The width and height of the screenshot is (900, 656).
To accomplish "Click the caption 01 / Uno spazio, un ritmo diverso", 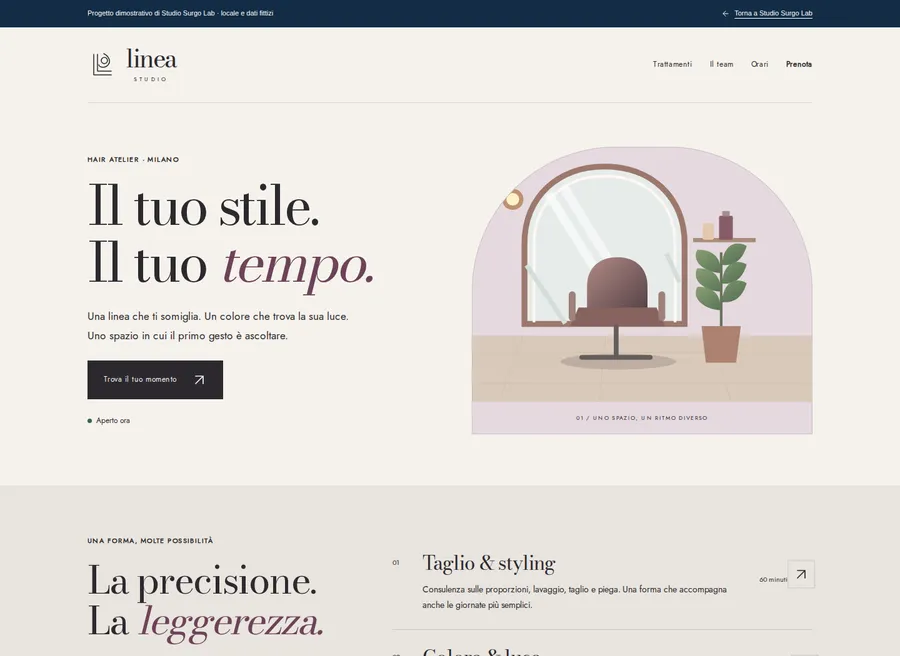I will coord(642,418).
